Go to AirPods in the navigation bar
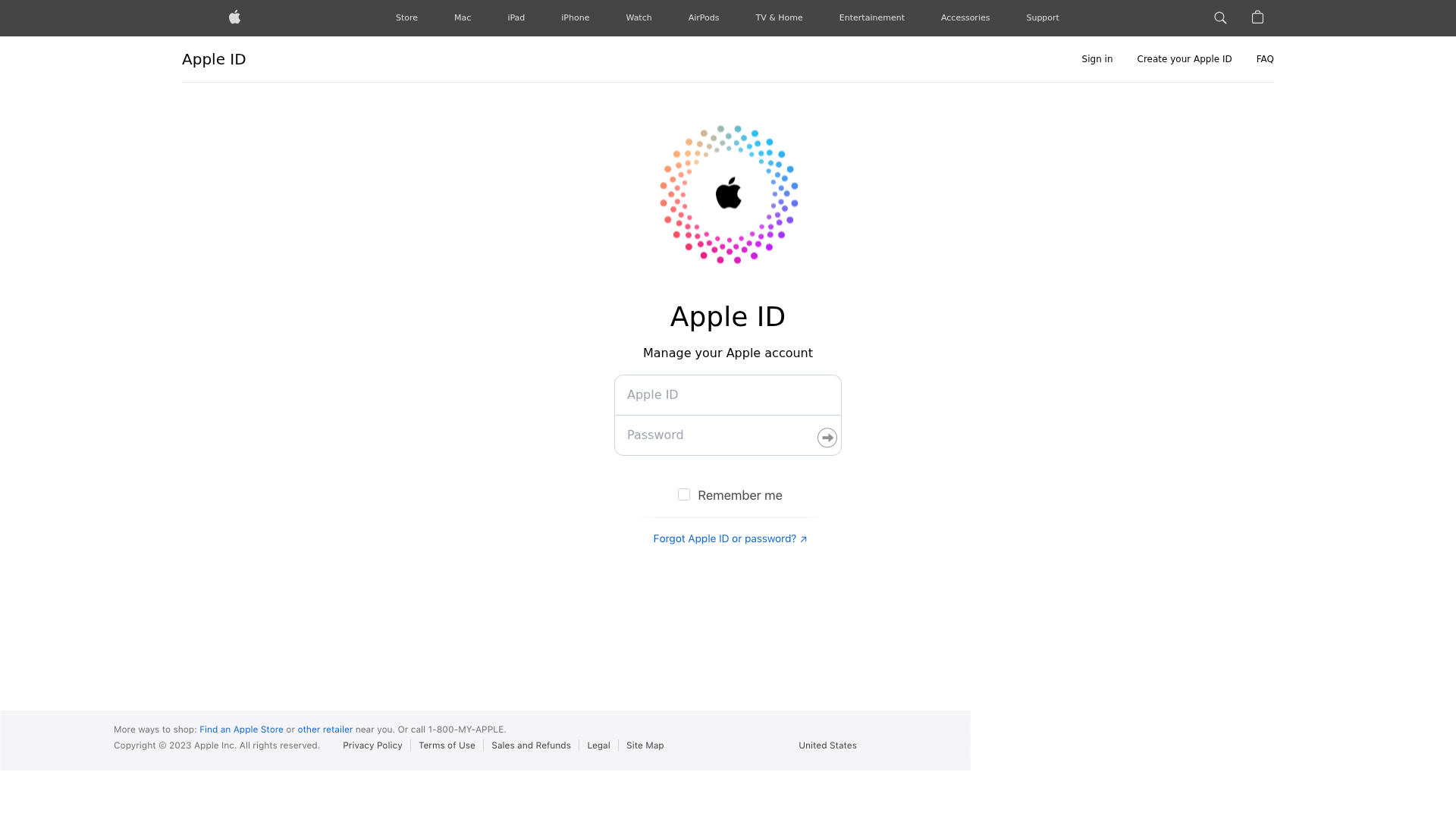 tap(704, 17)
